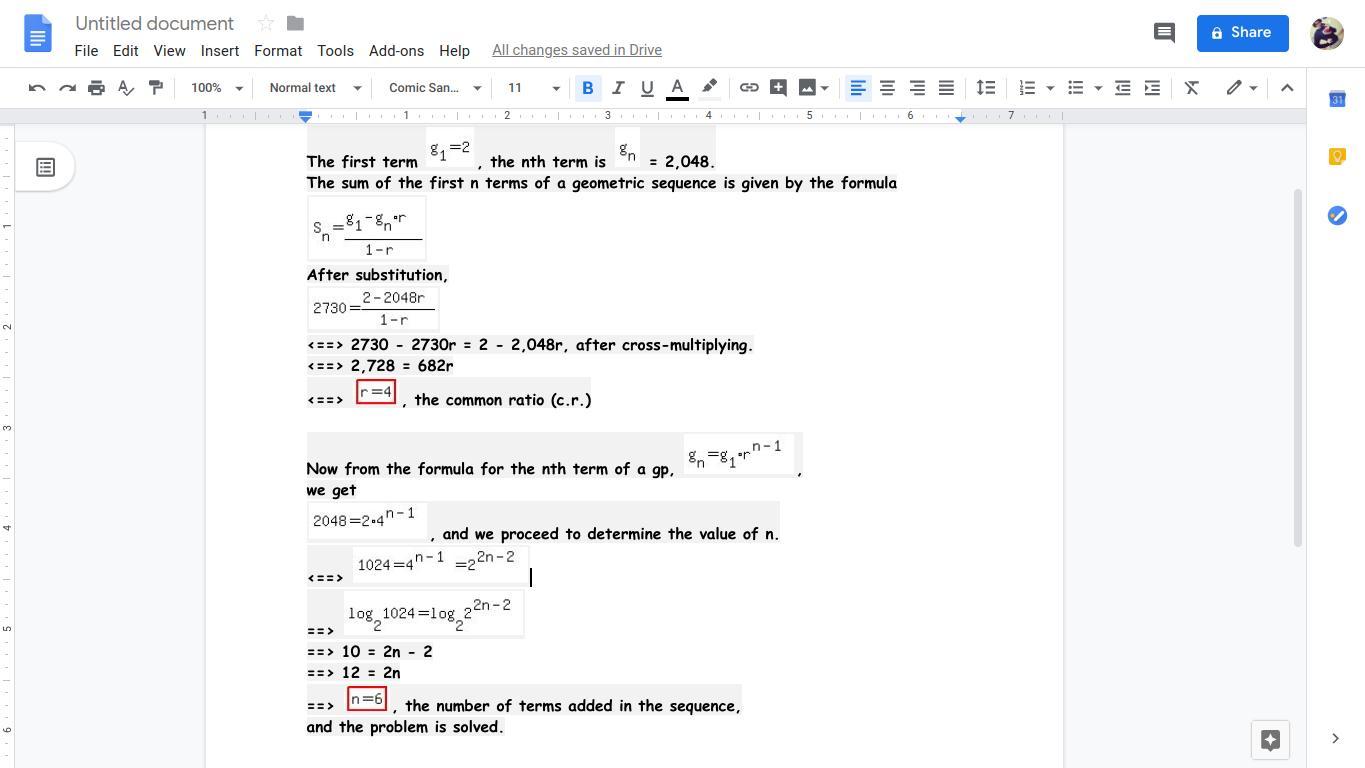The image size is (1365, 768).
Task: Show the document outline
Action: (x=45, y=167)
